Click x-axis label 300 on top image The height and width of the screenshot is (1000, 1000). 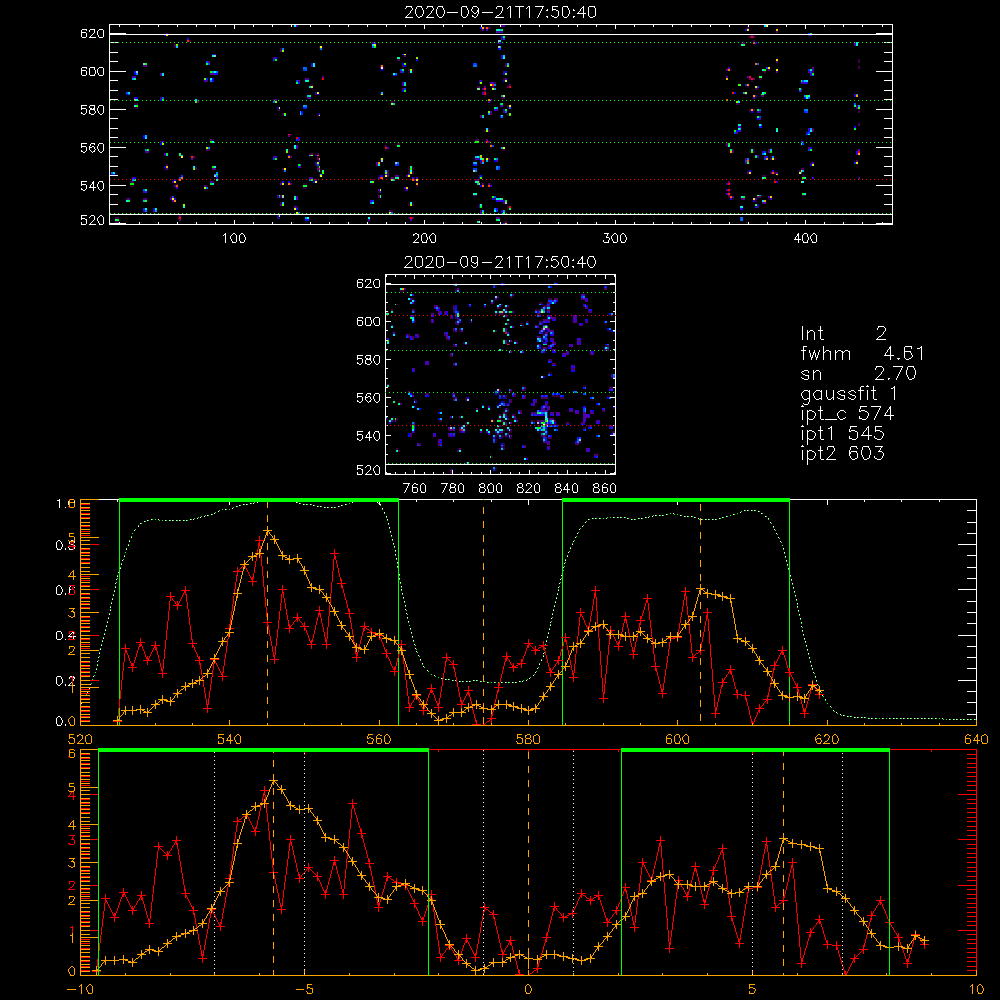pyautogui.click(x=615, y=239)
